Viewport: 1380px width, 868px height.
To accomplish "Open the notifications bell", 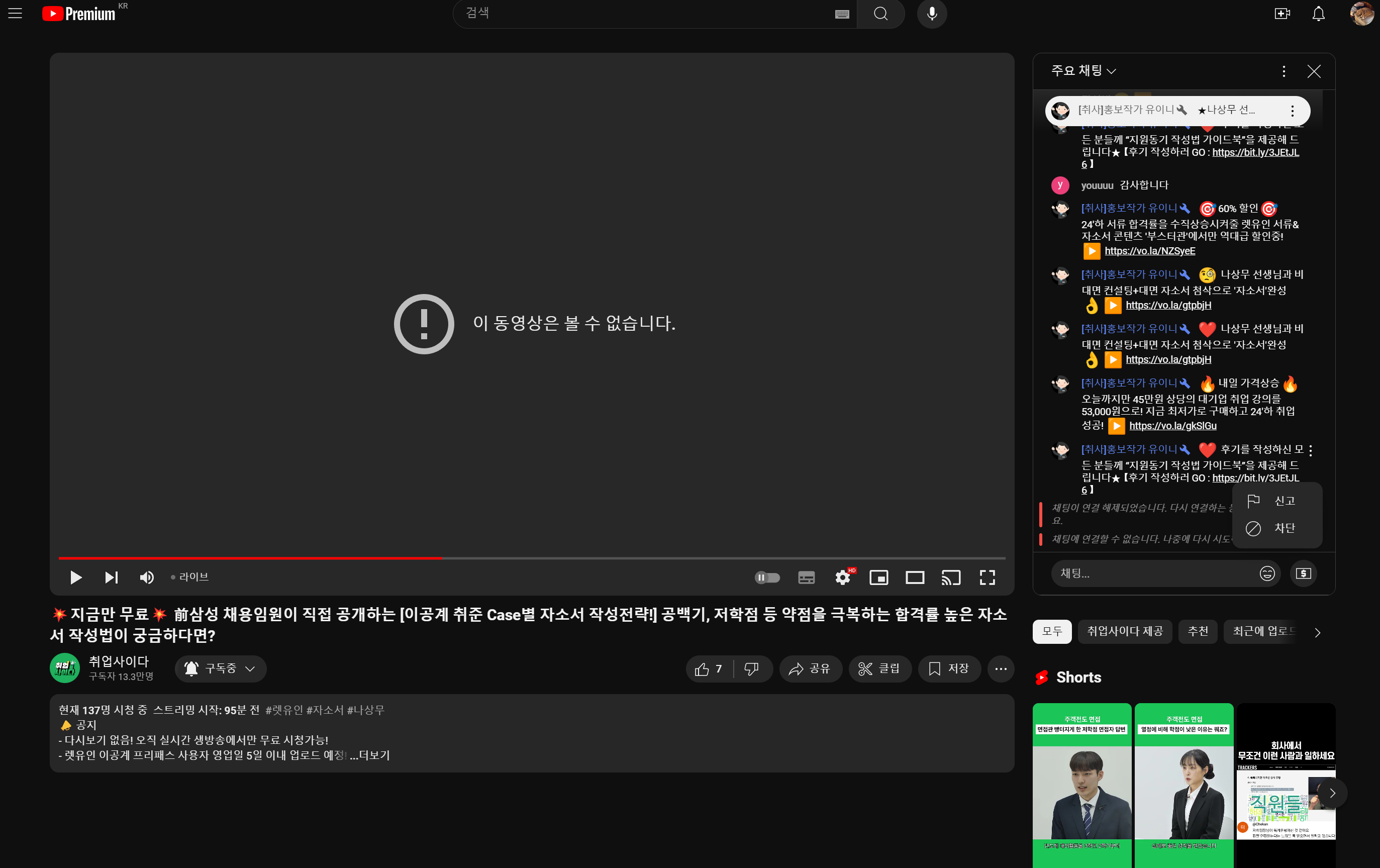I will click(1318, 14).
